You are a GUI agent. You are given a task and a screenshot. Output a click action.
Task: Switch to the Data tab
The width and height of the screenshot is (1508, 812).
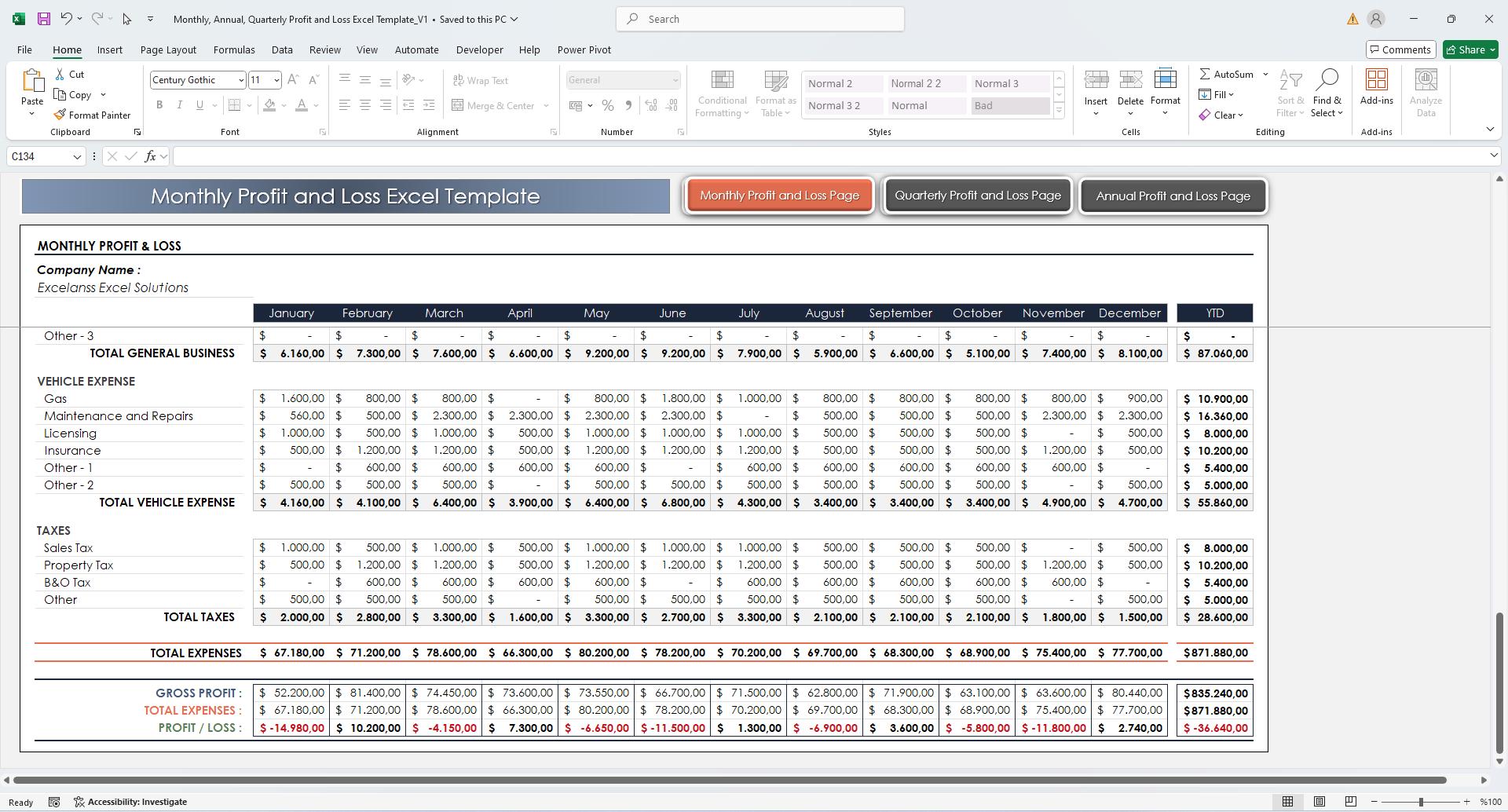(282, 49)
